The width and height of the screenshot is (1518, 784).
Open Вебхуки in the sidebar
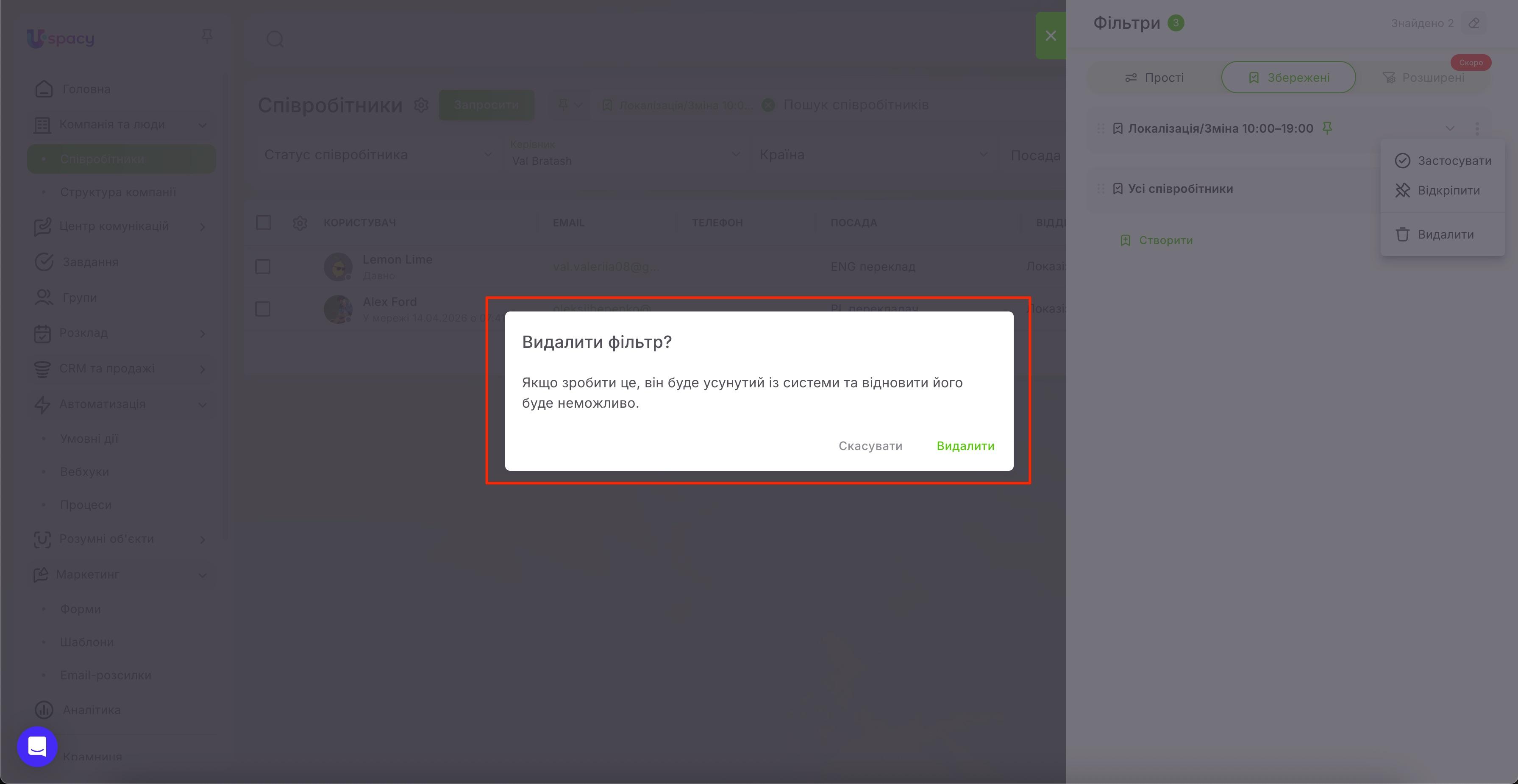pos(84,472)
